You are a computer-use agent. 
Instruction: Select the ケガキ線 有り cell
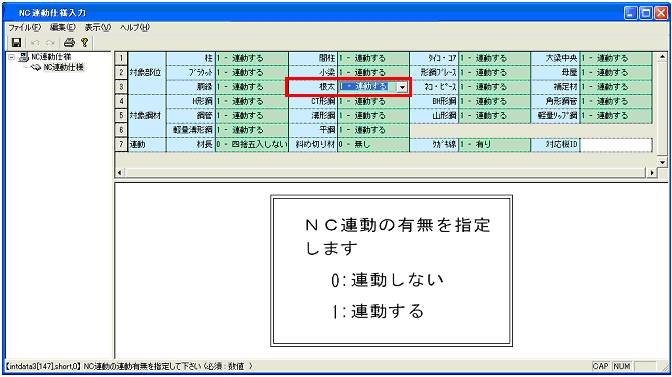click(495, 144)
